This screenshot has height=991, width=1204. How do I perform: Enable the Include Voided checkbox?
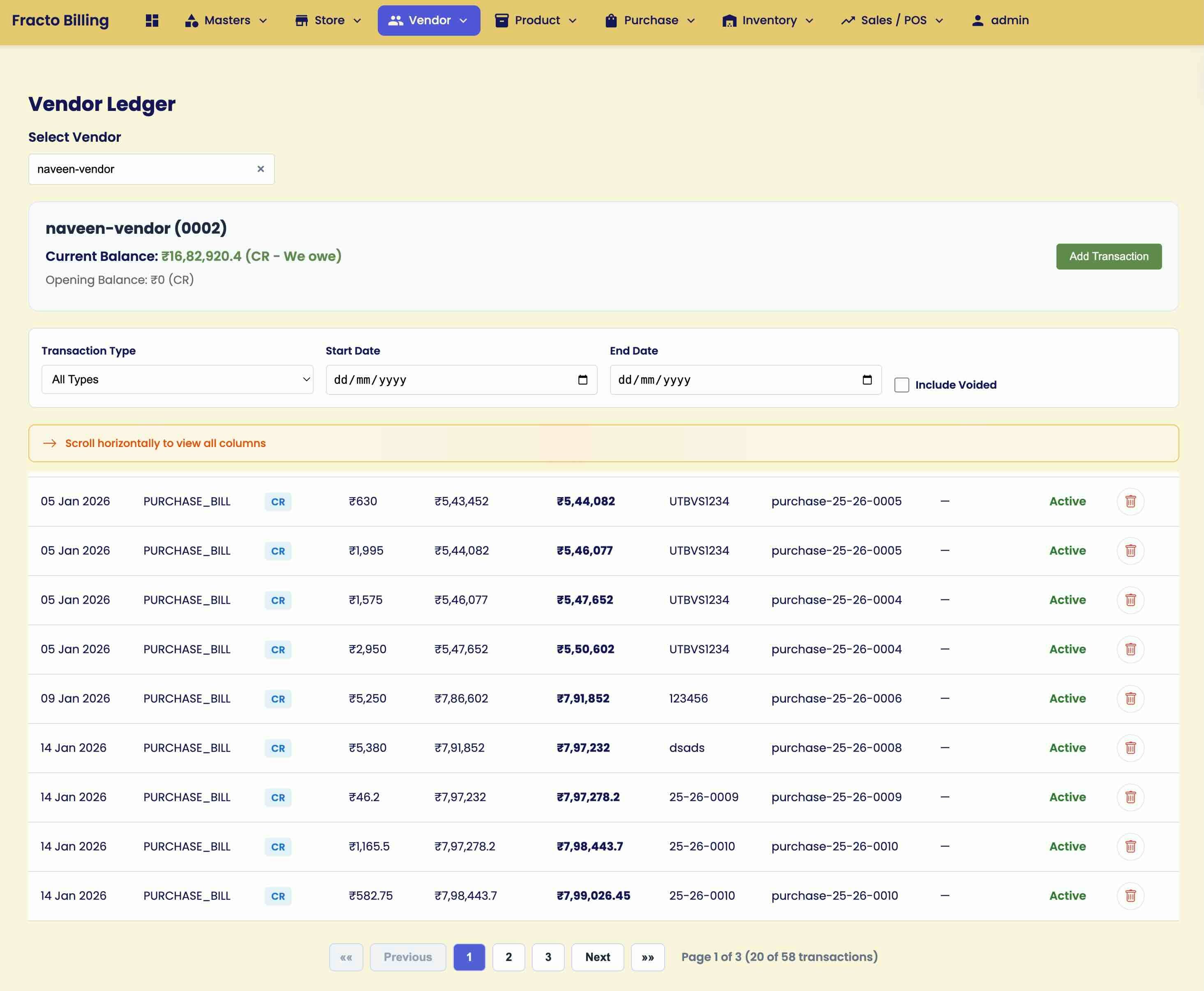[901, 385]
